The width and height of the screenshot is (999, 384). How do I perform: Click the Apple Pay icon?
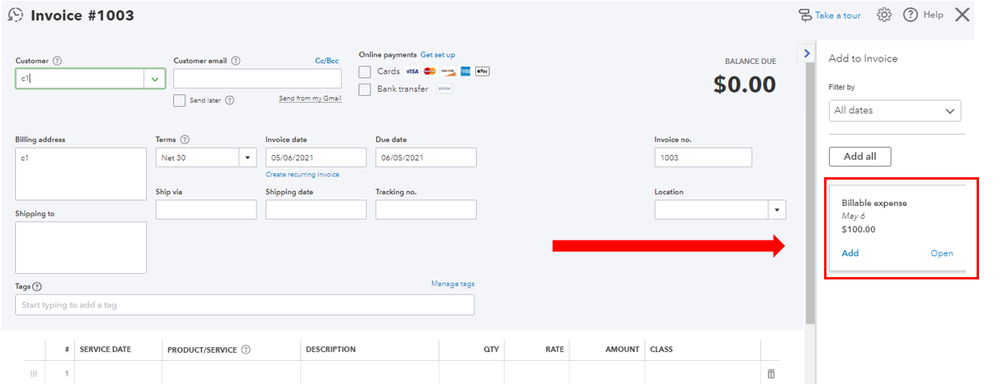point(482,71)
